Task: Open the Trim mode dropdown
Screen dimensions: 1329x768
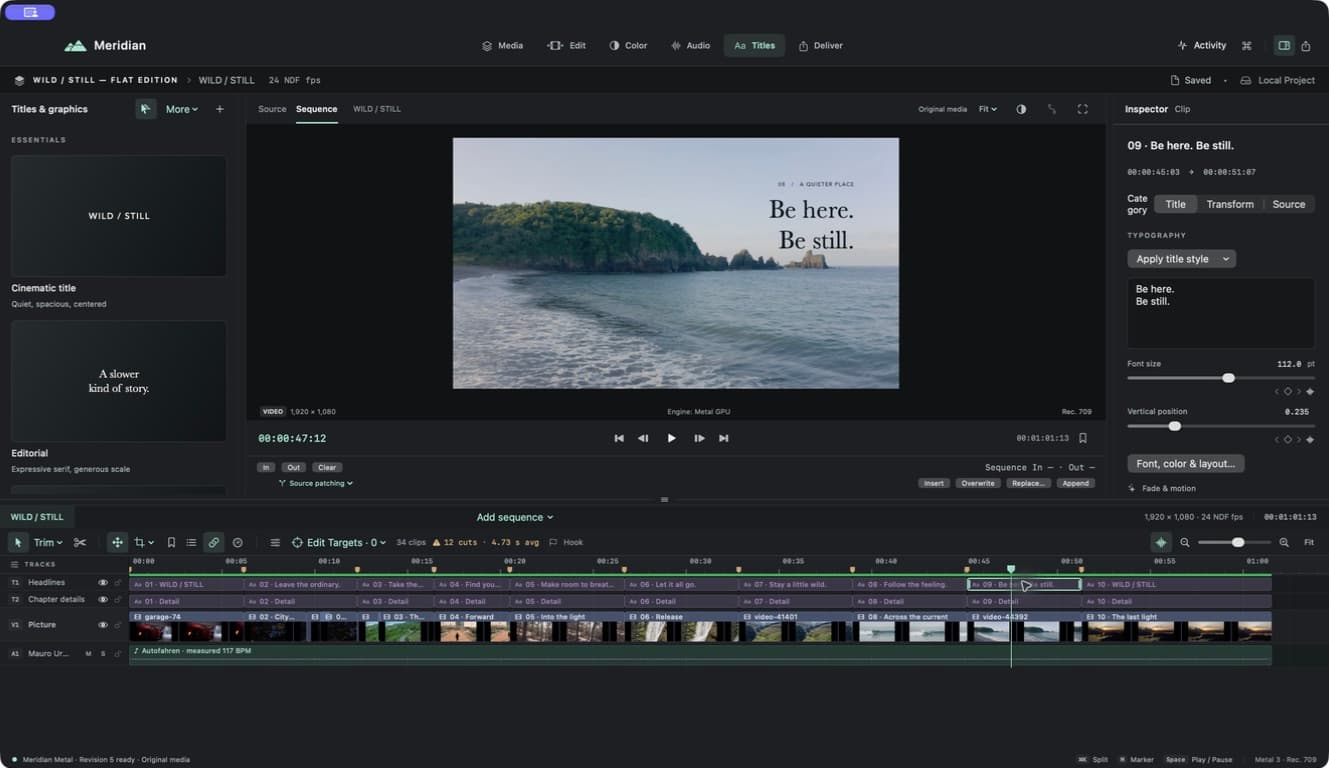Action: (x=48, y=542)
